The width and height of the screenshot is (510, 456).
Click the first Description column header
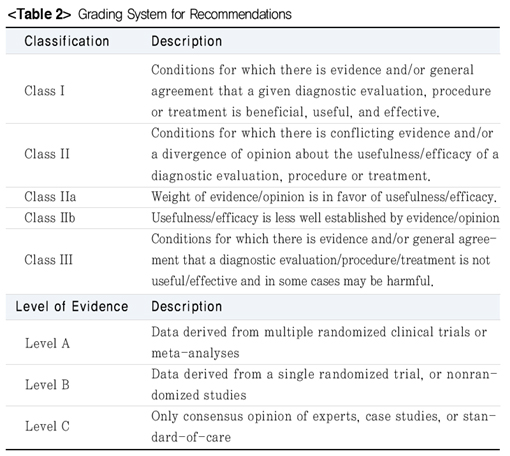tap(187, 41)
